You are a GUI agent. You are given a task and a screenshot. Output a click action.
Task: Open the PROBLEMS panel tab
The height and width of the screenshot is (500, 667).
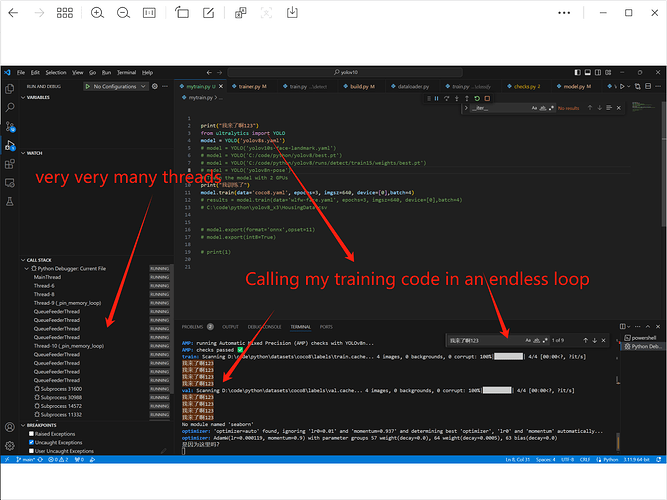(x=192, y=327)
